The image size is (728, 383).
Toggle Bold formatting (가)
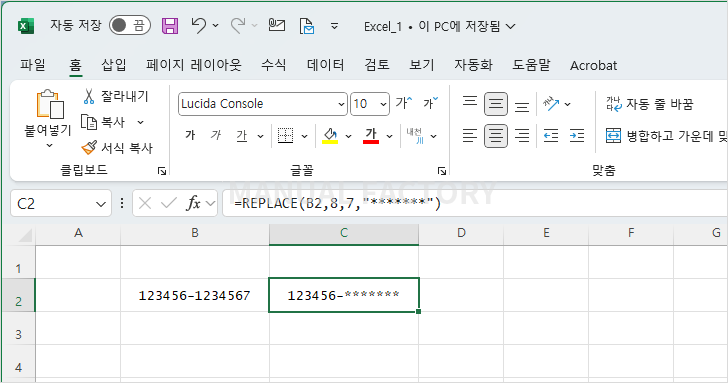tap(190, 136)
